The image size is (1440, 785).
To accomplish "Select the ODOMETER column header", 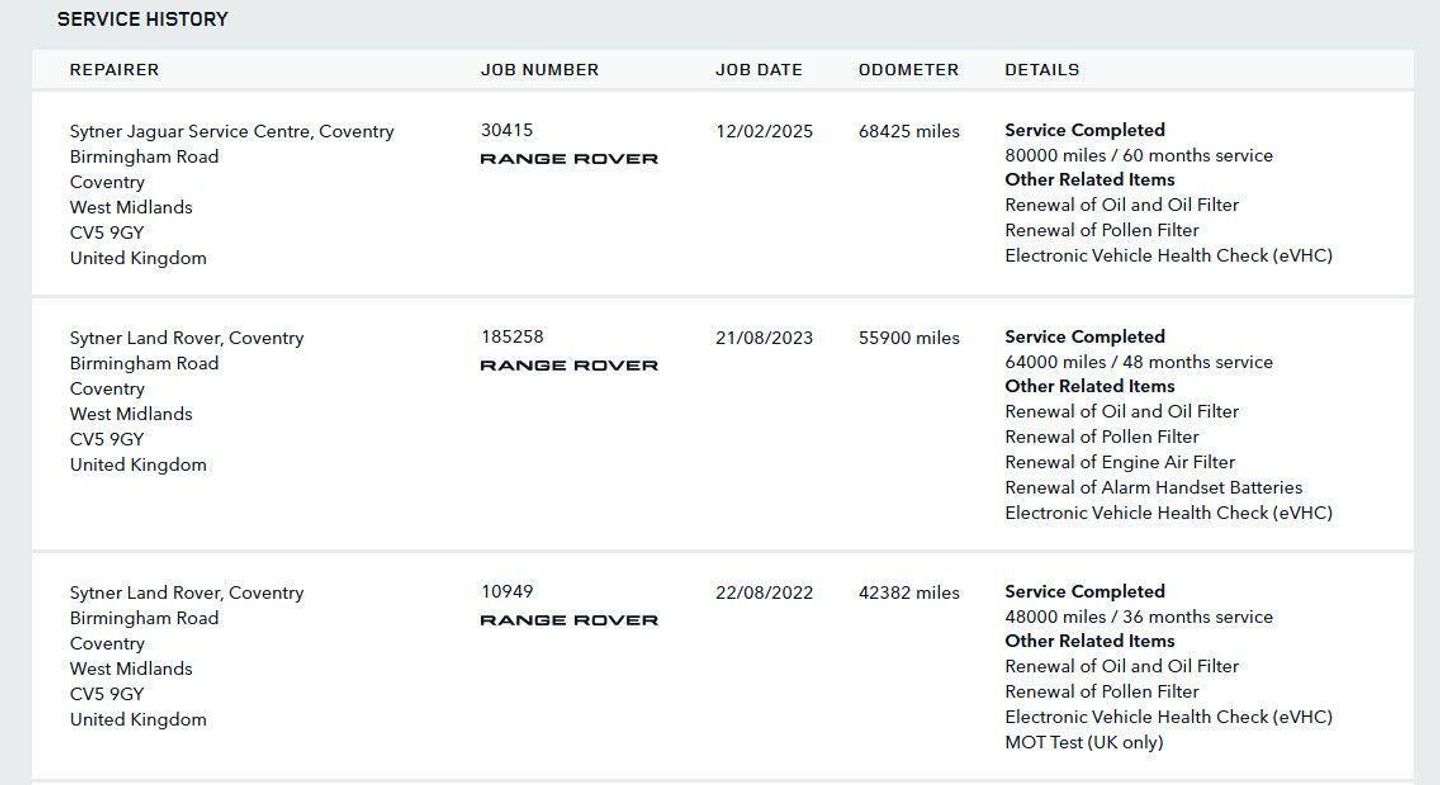I will click(908, 70).
